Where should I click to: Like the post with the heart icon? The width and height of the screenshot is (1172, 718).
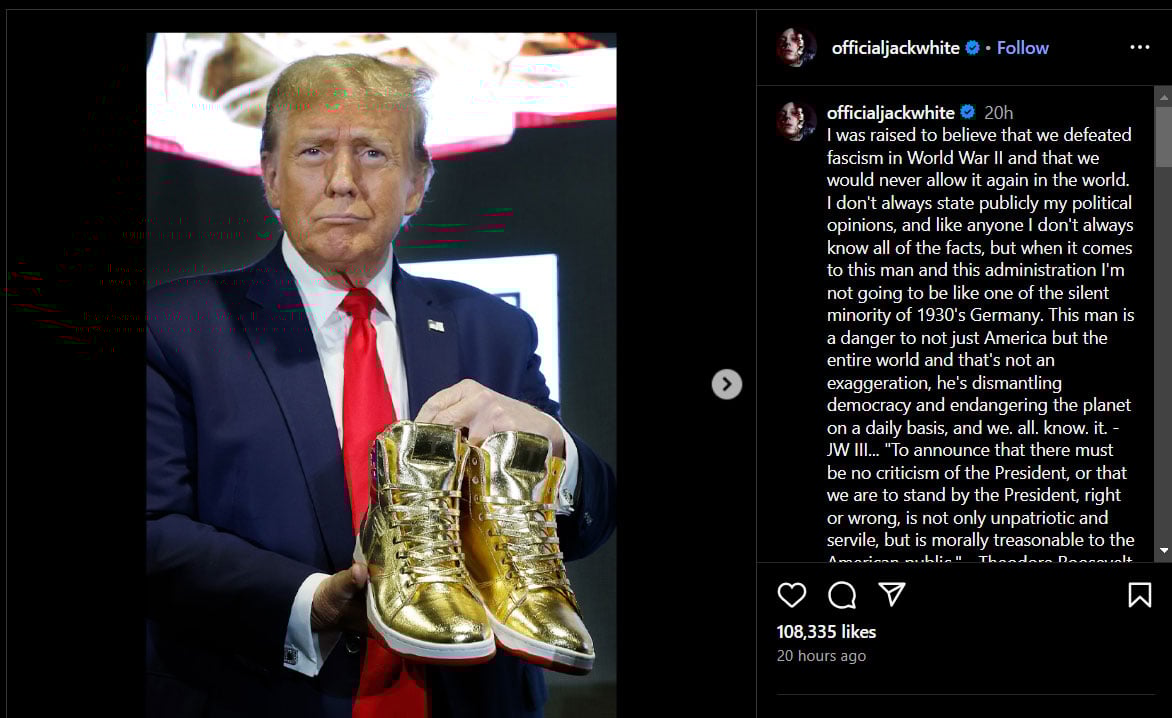792,595
